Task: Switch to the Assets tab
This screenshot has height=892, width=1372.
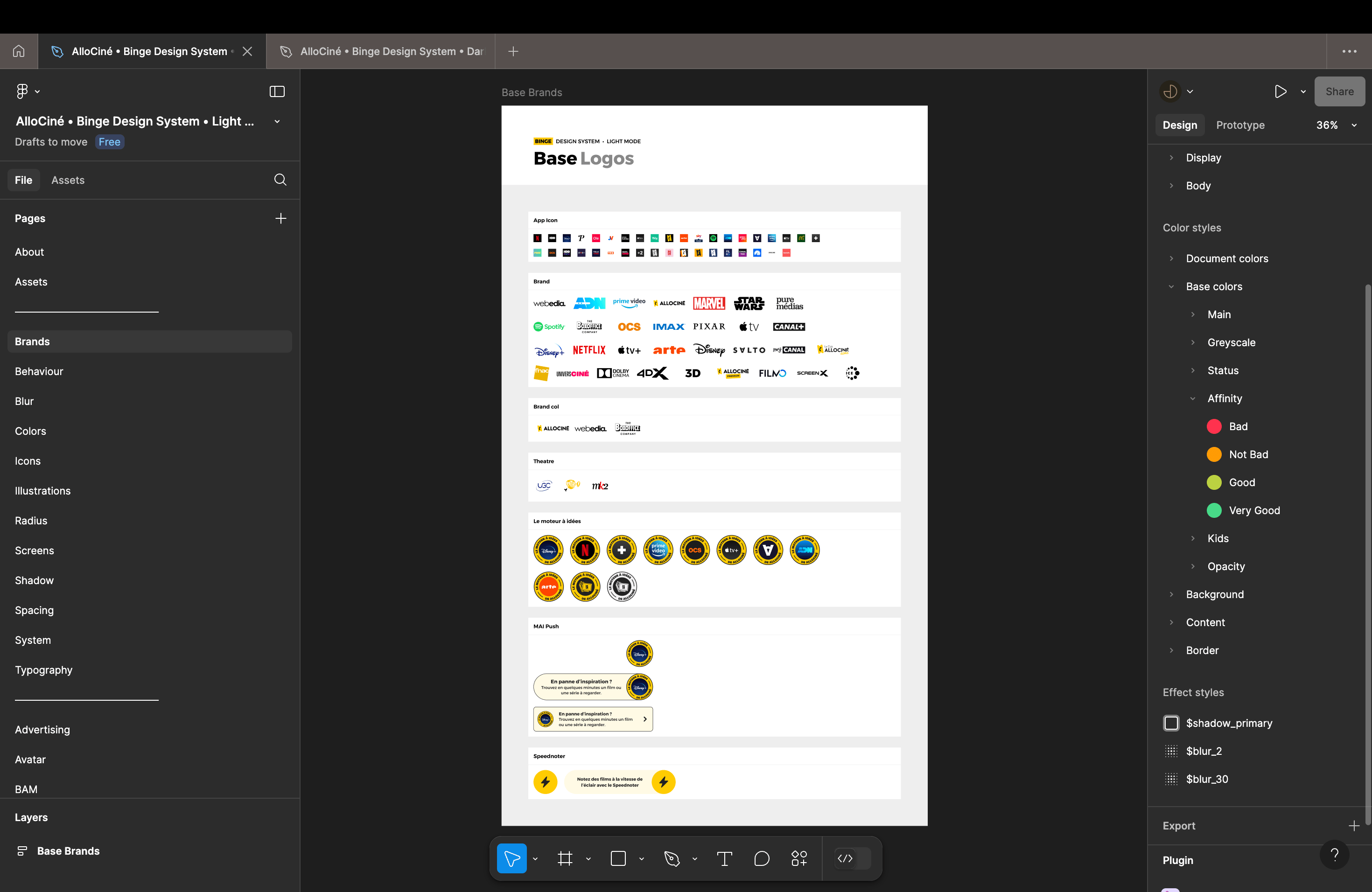Action: pyautogui.click(x=68, y=180)
